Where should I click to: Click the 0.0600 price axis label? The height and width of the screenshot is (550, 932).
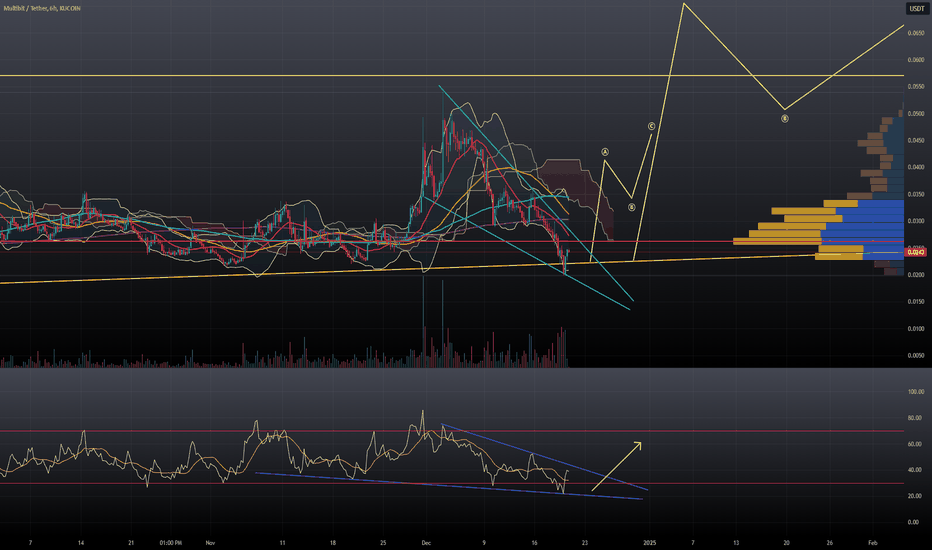(x=915, y=60)
